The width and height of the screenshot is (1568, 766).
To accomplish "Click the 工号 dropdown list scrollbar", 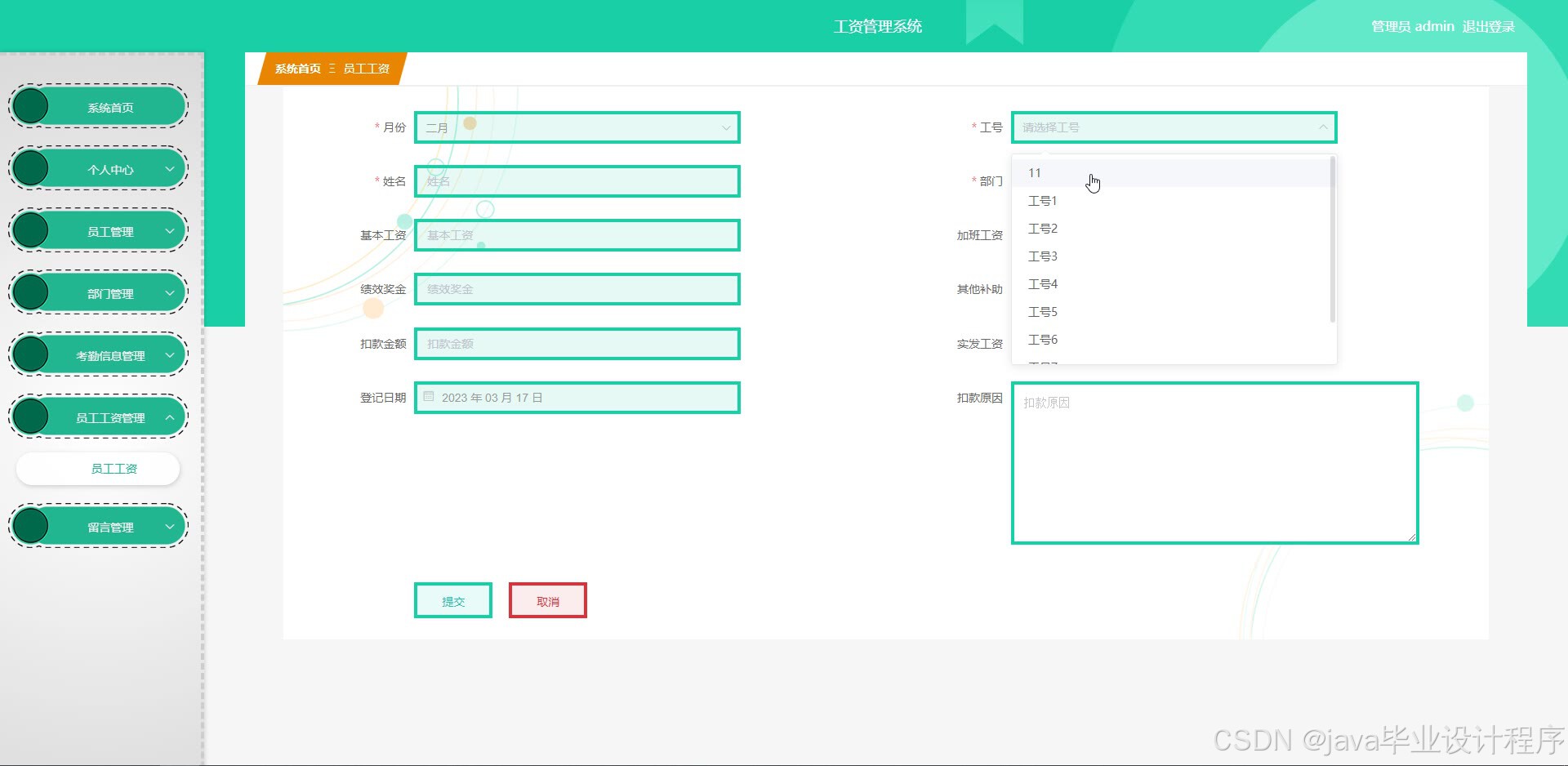I will coord(1333,239).
